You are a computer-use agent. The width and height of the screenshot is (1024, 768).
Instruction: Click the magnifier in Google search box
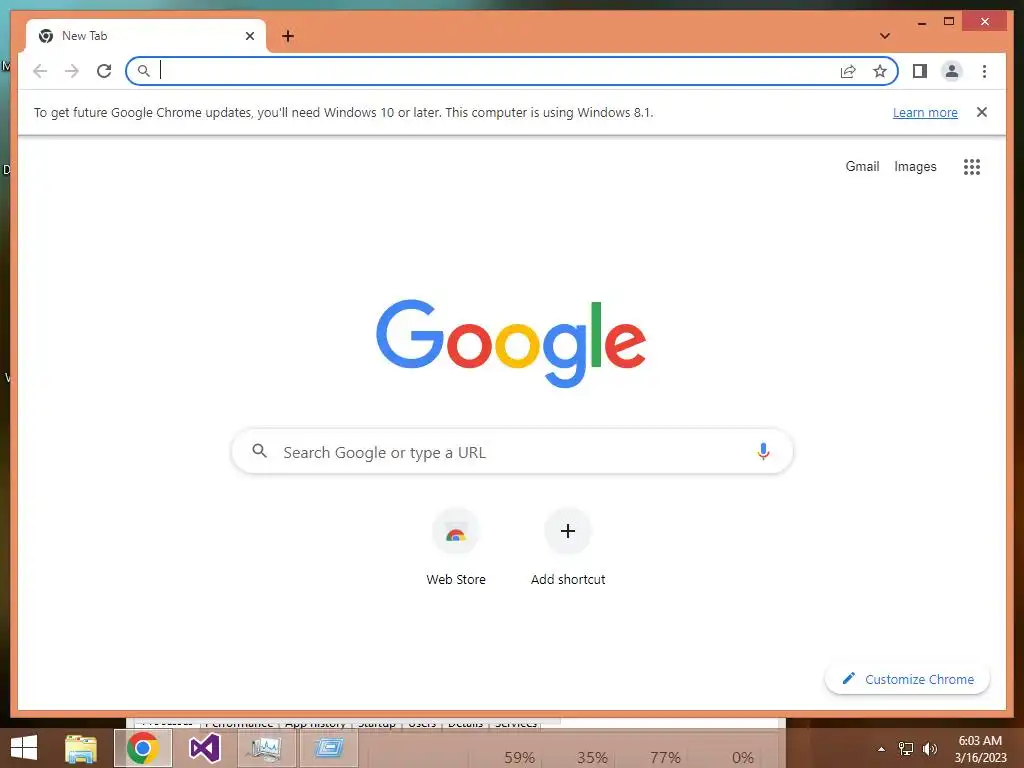(259, 451)
